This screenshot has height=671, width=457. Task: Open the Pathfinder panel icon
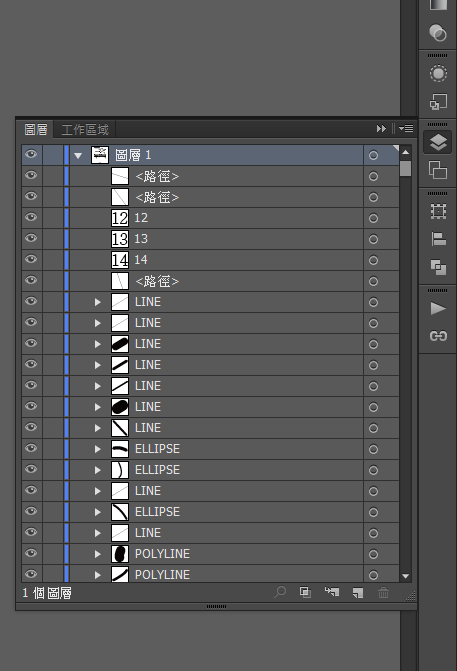(438, 267)
